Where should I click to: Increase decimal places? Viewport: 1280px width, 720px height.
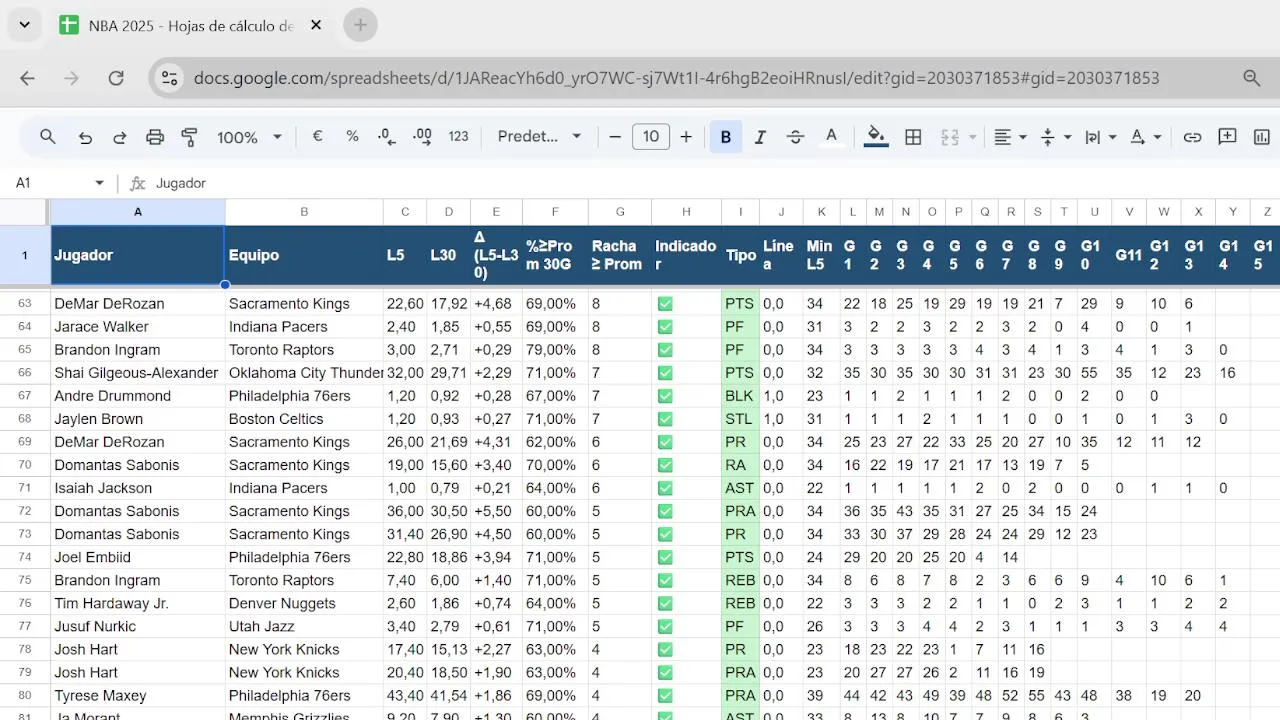coord(422,137)
